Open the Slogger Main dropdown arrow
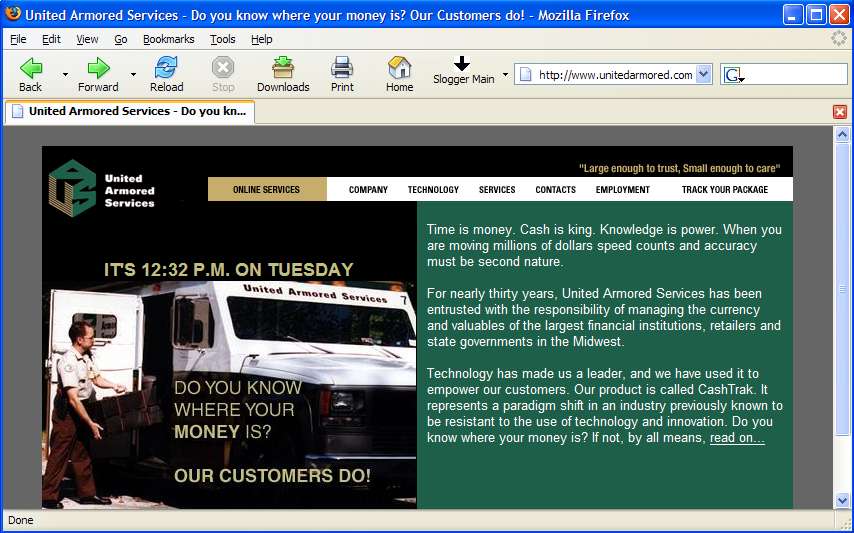This screenshot has width=854, height=533. click(505, 75)
